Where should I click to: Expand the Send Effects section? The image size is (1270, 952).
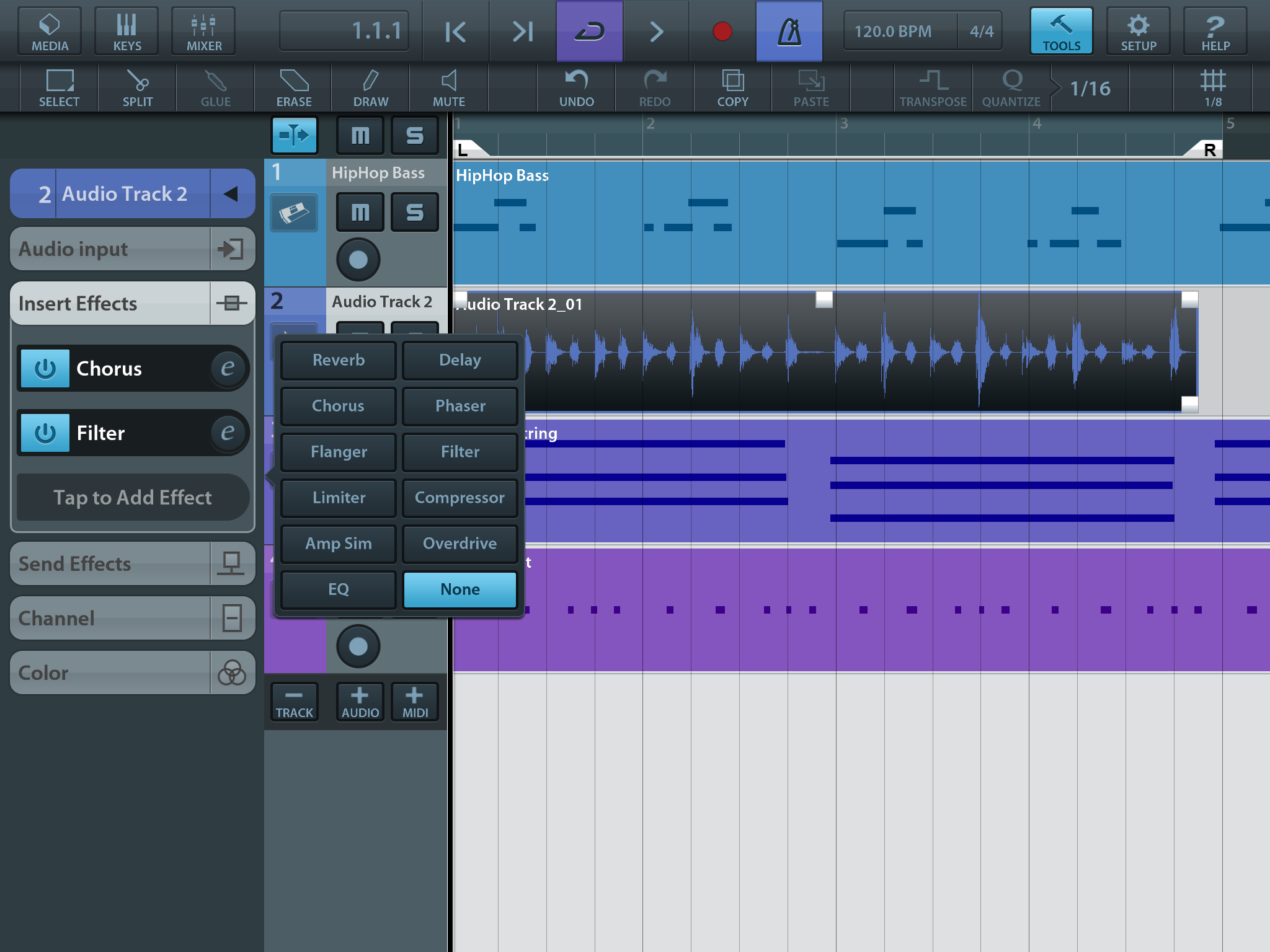coord(133,564)
